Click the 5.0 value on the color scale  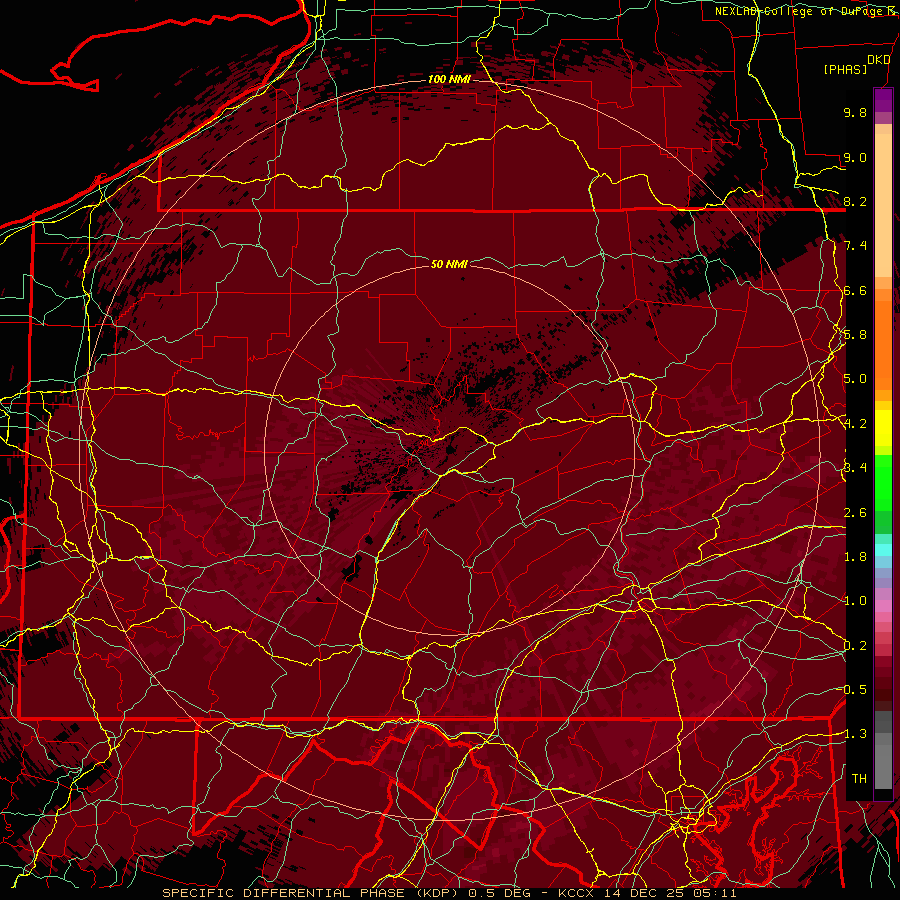click(855, 379)
